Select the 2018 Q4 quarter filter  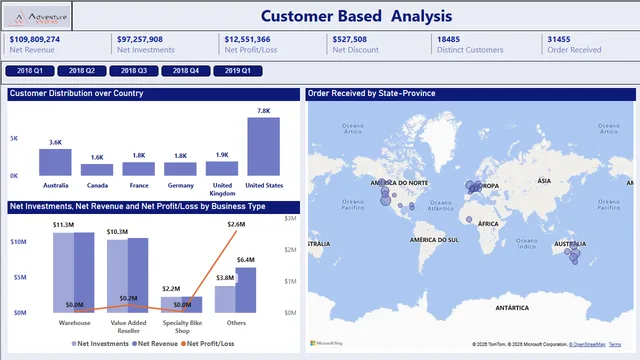pos(186,71)
